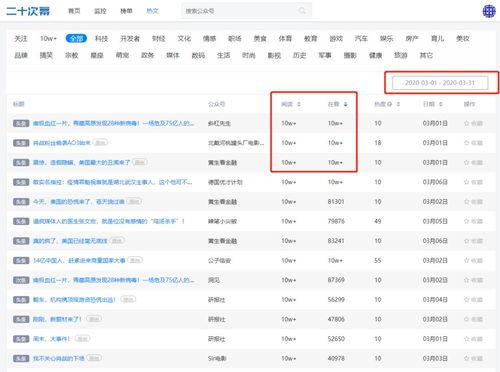Open the article starting with 14亿中国人
Image resolution: width=500 pixels, height=372 pixels.
(x=79, y=261)
